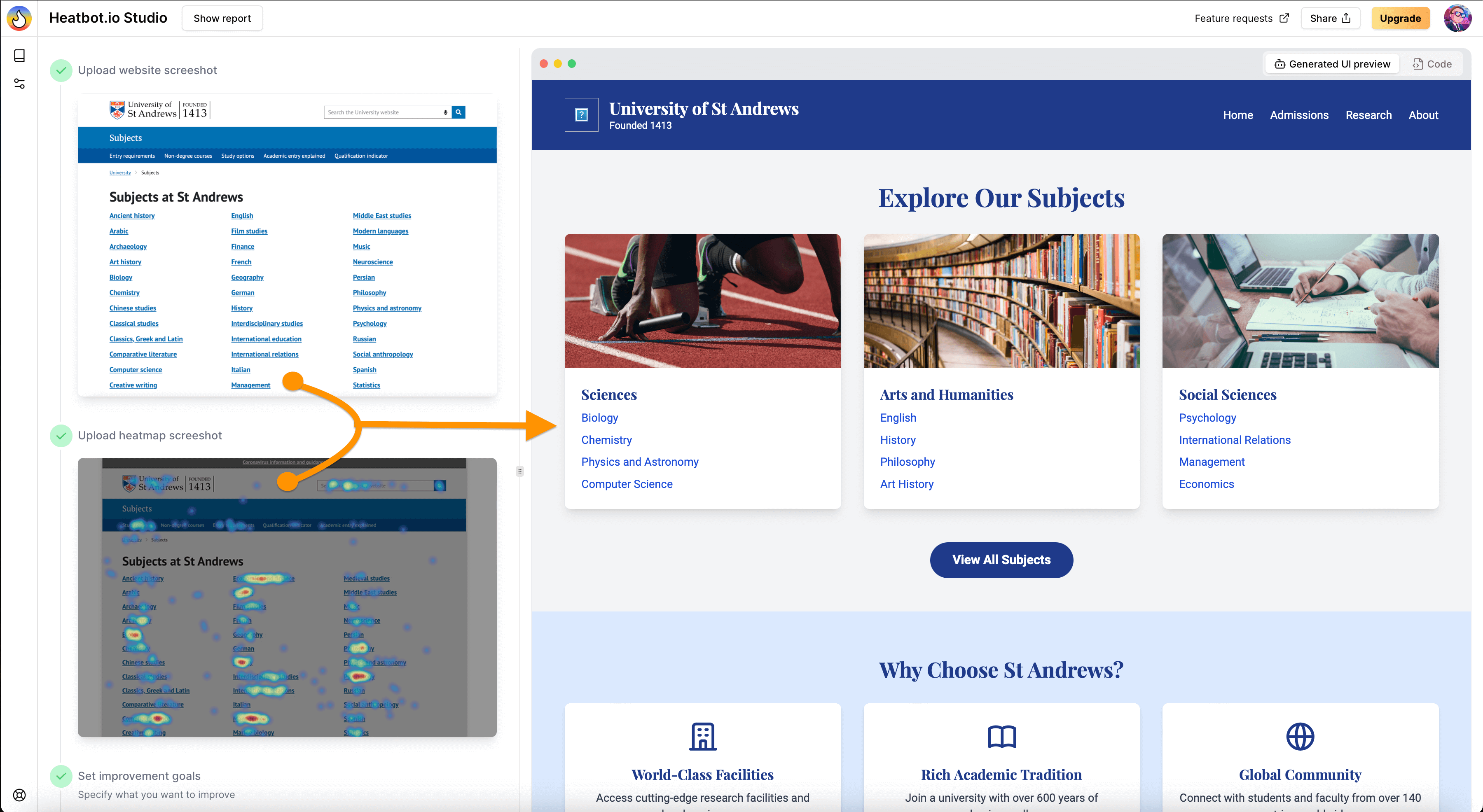Screen dimensions: 1483x812
Task: Switch to the Code tab
Action: tap(1432, 64)
